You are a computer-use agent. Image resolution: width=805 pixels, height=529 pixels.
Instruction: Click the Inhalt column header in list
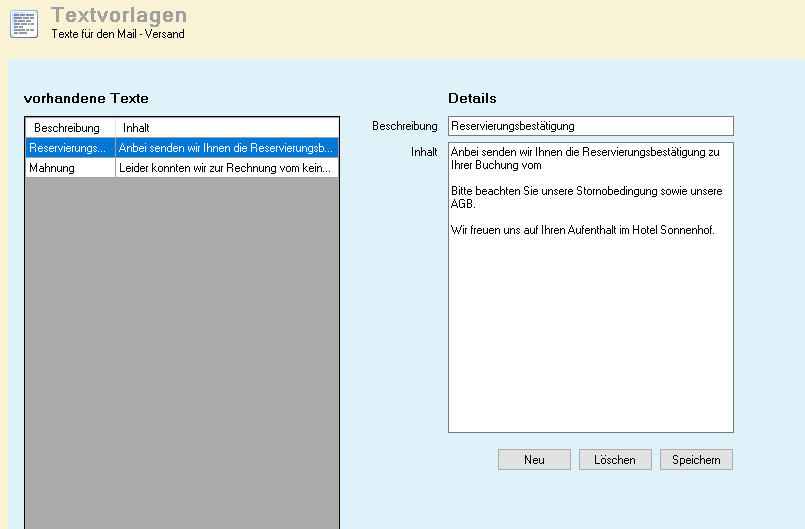[x=136, y=128]
